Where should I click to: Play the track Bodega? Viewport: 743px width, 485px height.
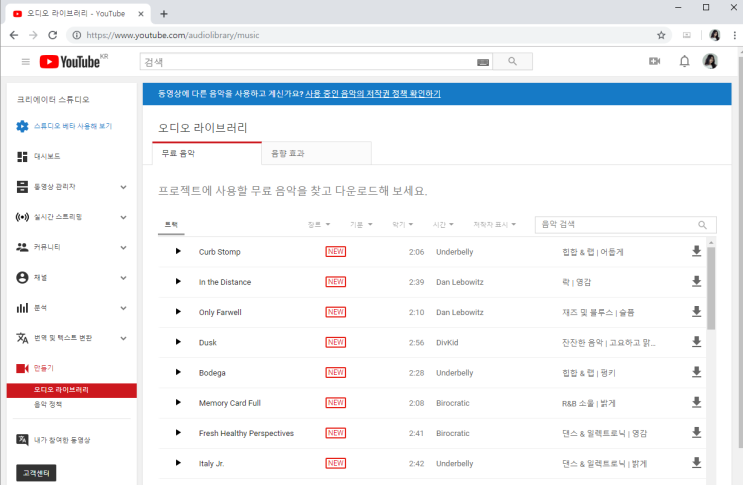pos(178,372)
